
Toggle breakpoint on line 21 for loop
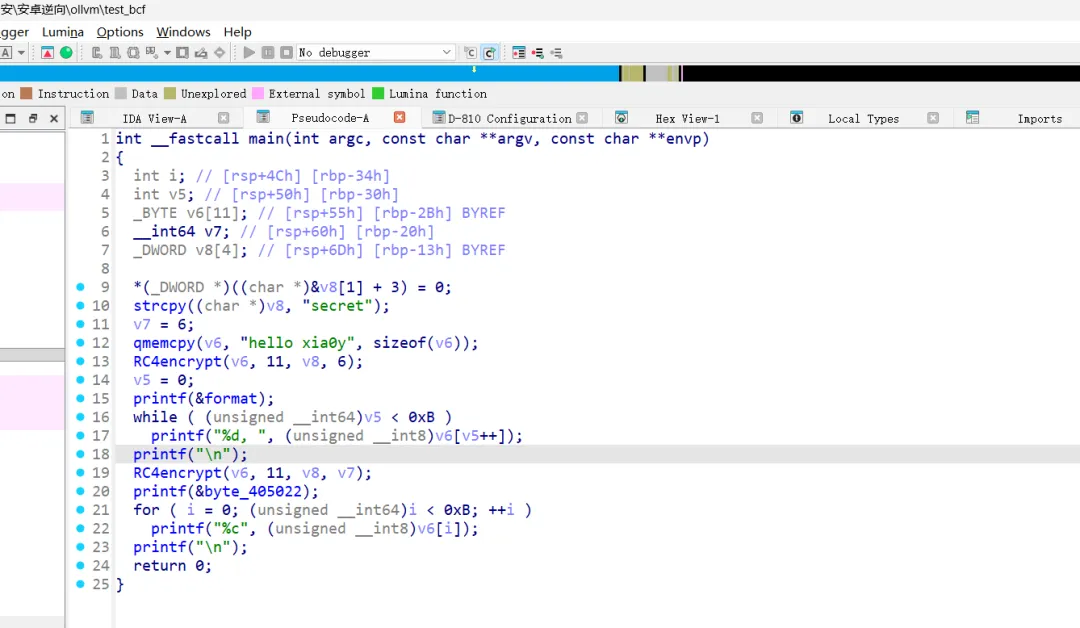(x=80, y=510)
